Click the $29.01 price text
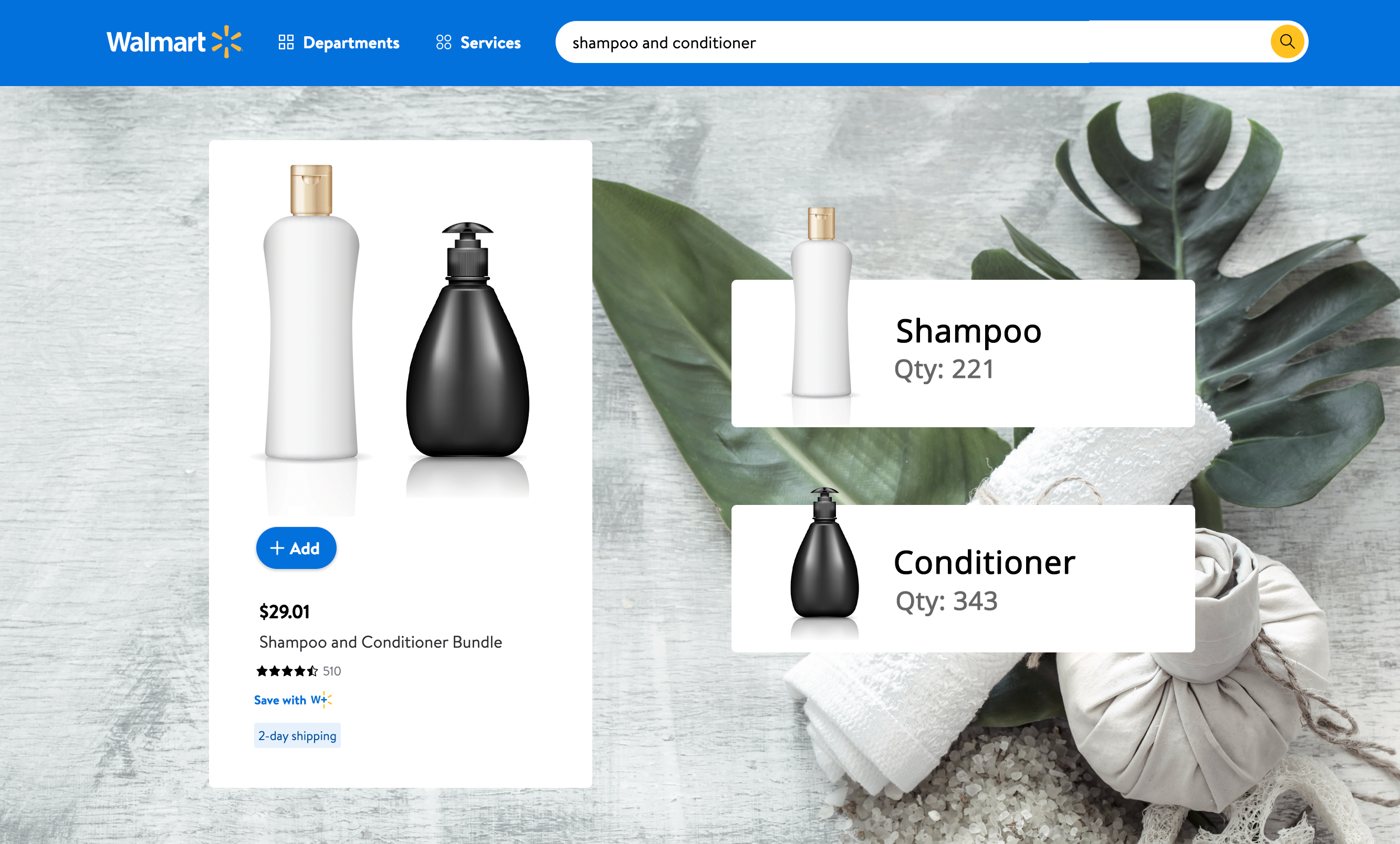The image size is (1400, 844). pyautogui.click(x=284, y=611)
